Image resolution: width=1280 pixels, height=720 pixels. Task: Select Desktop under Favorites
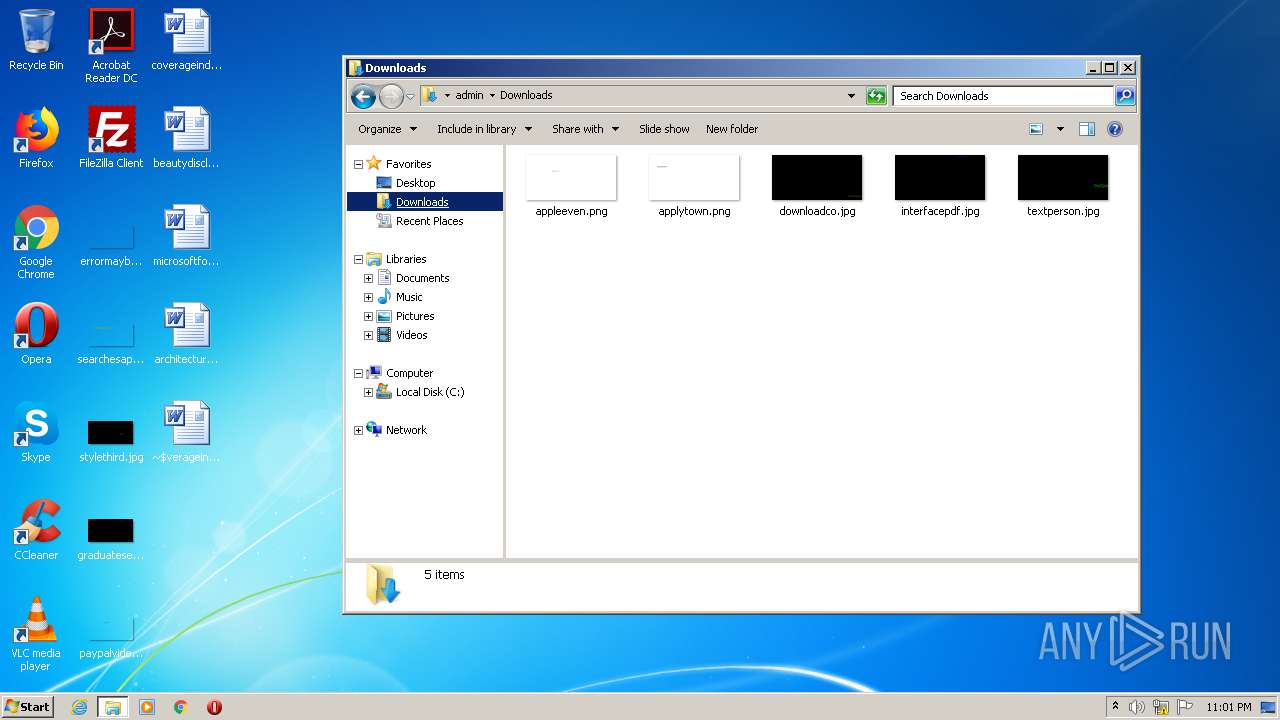pos(415,183)
